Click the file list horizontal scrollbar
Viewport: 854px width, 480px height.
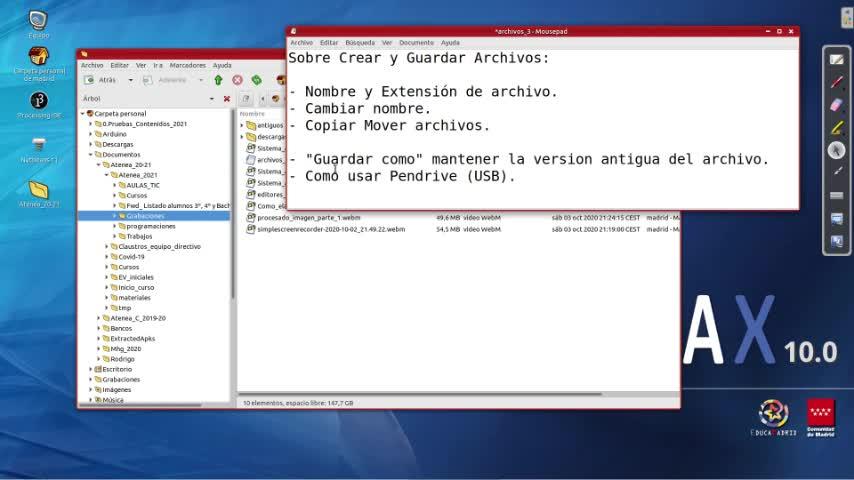(420, 393)
